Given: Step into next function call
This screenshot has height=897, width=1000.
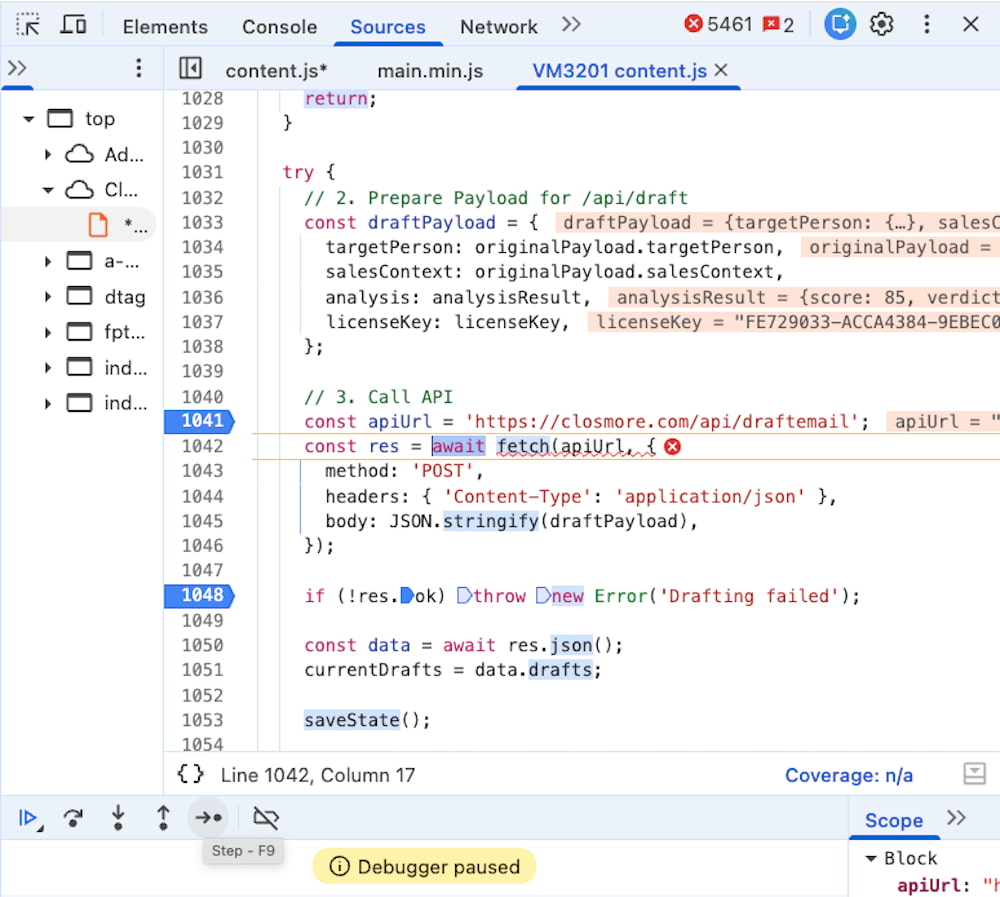Looking at the screenshot, I should pos(118,818).
